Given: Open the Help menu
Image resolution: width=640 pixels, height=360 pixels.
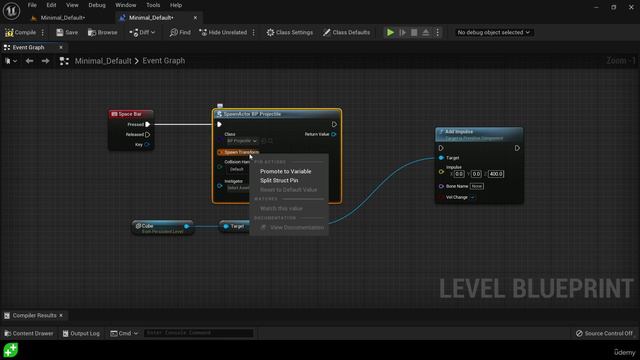Looking at the screenshot, I should (176, 5).
